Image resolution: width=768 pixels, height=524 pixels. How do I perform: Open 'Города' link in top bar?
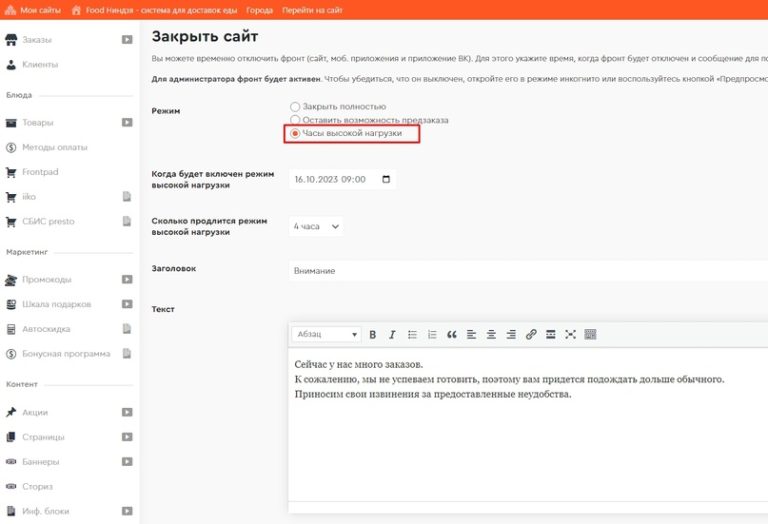pyautogui.click(x=261, y=9)
